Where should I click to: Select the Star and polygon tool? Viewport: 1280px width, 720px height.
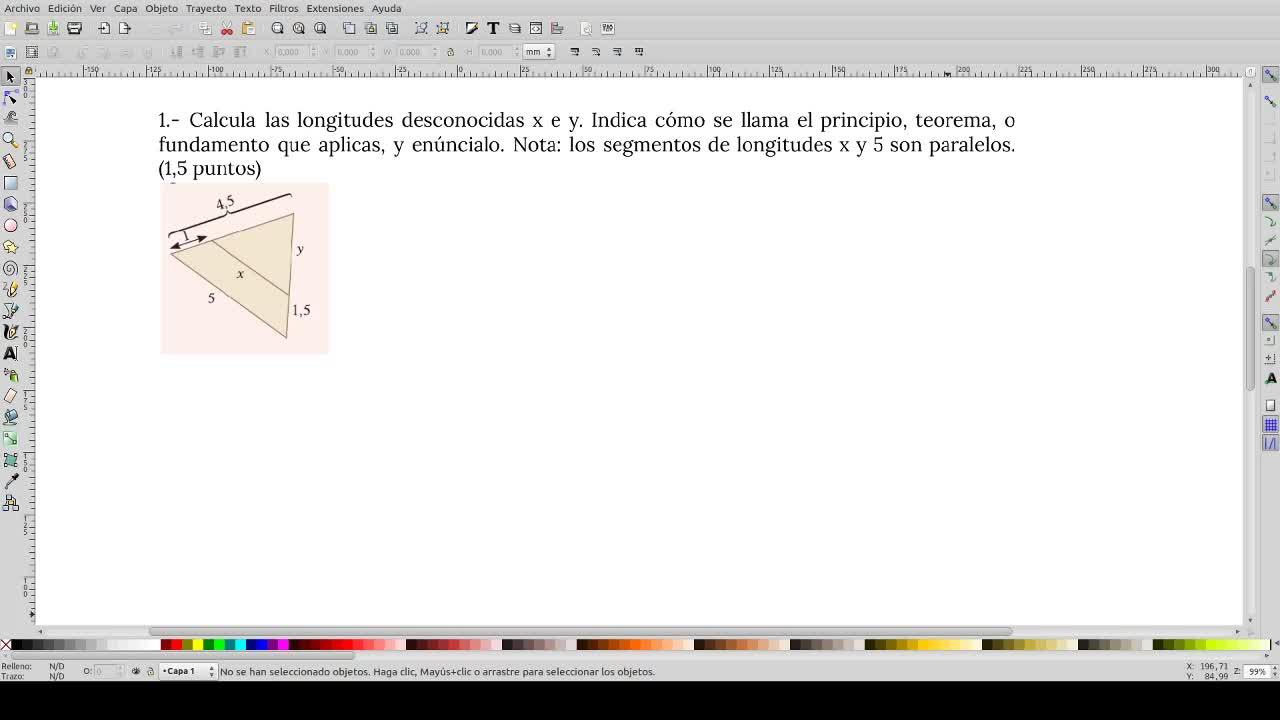pyautogui.click(x=11, y=247)
